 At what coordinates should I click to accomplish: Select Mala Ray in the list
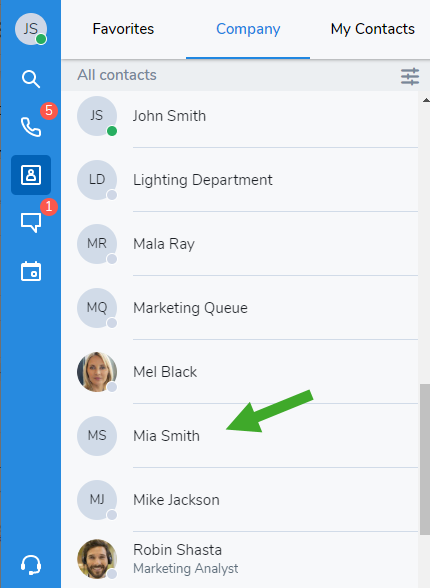[x=240, y=244]
